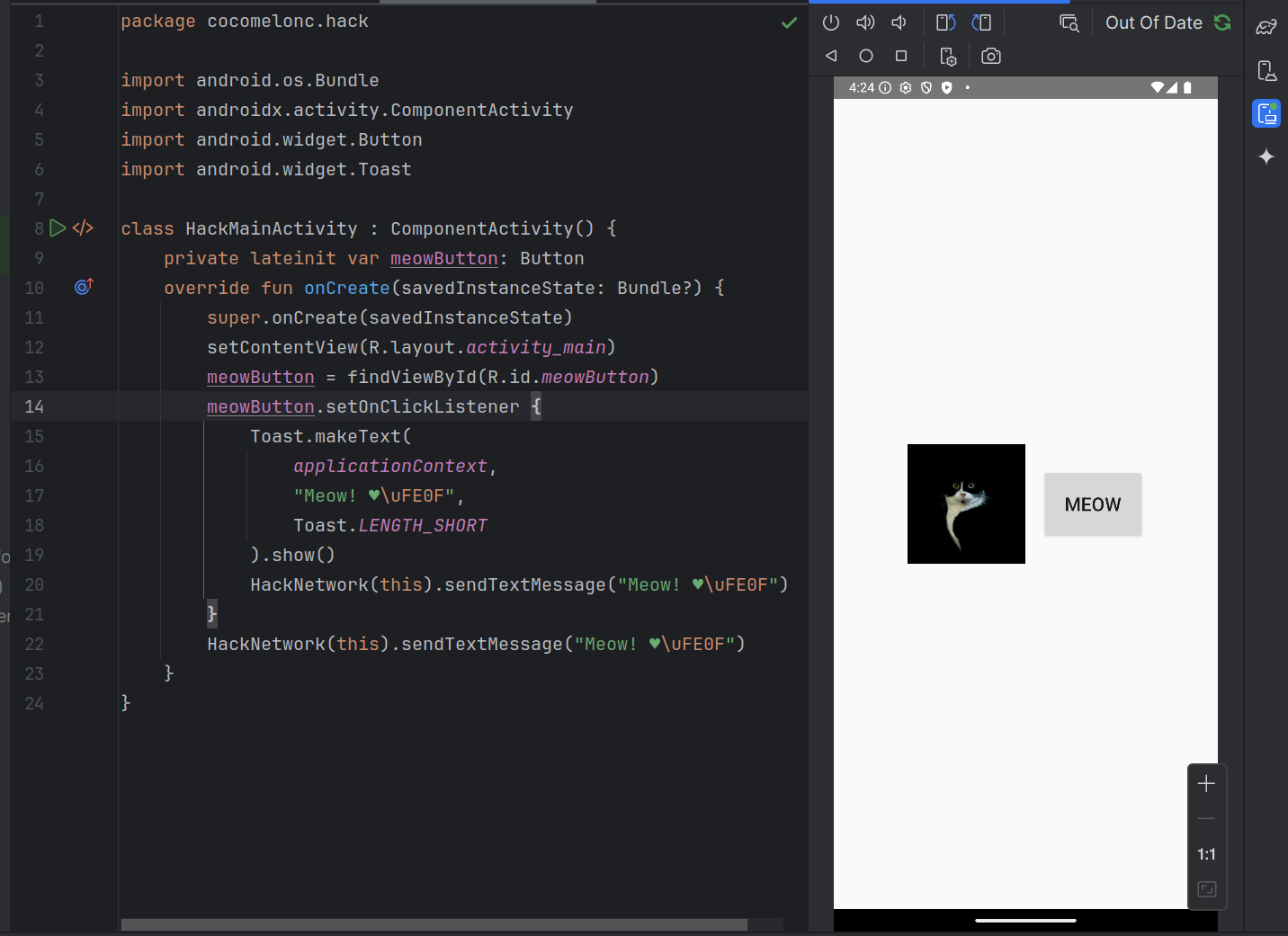This screenshot has height=936, width=1288.
Task: Open the Layout Inspector icon
Action: [1069, 23]
